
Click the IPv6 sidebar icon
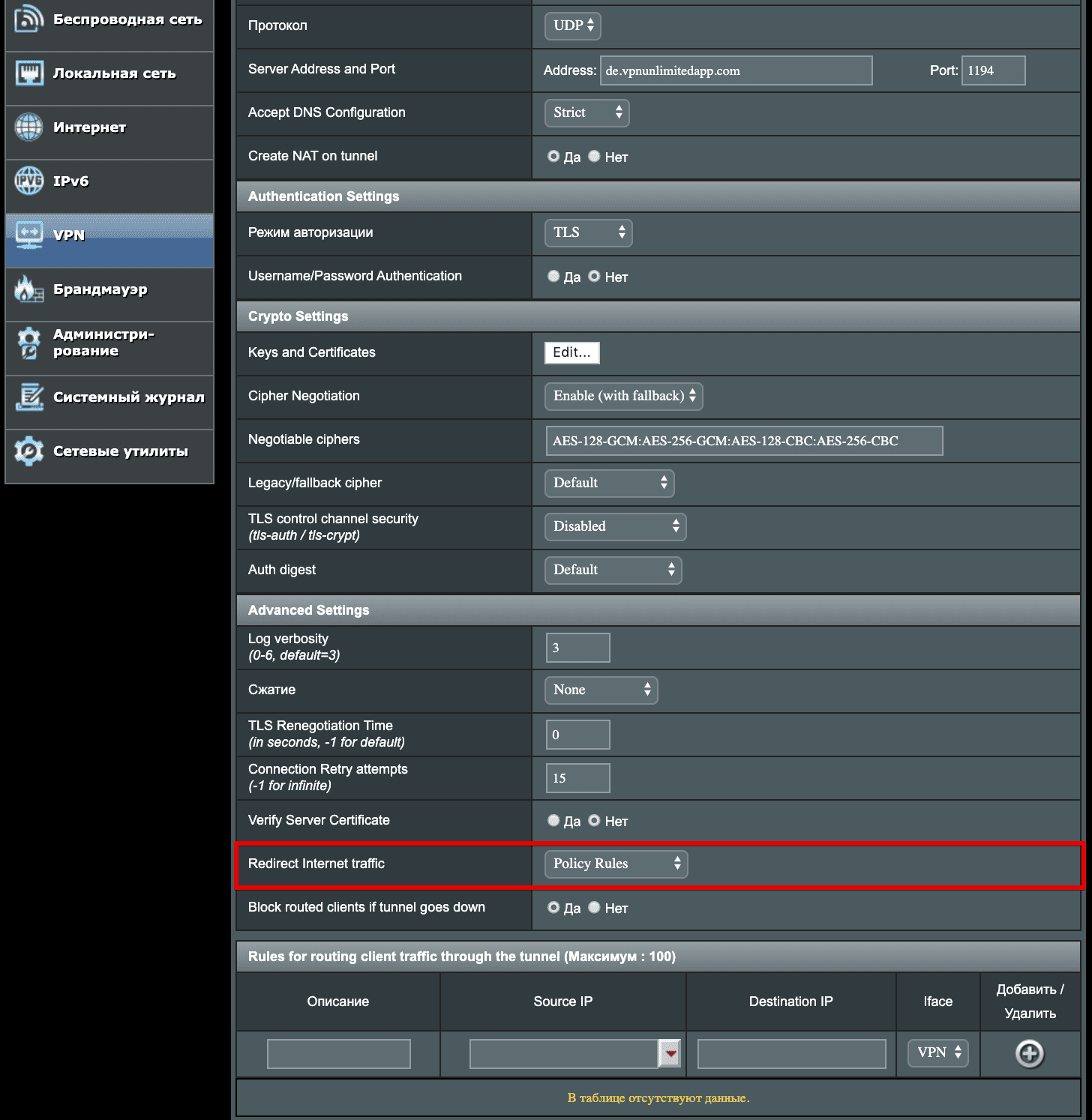click(28, 181)
